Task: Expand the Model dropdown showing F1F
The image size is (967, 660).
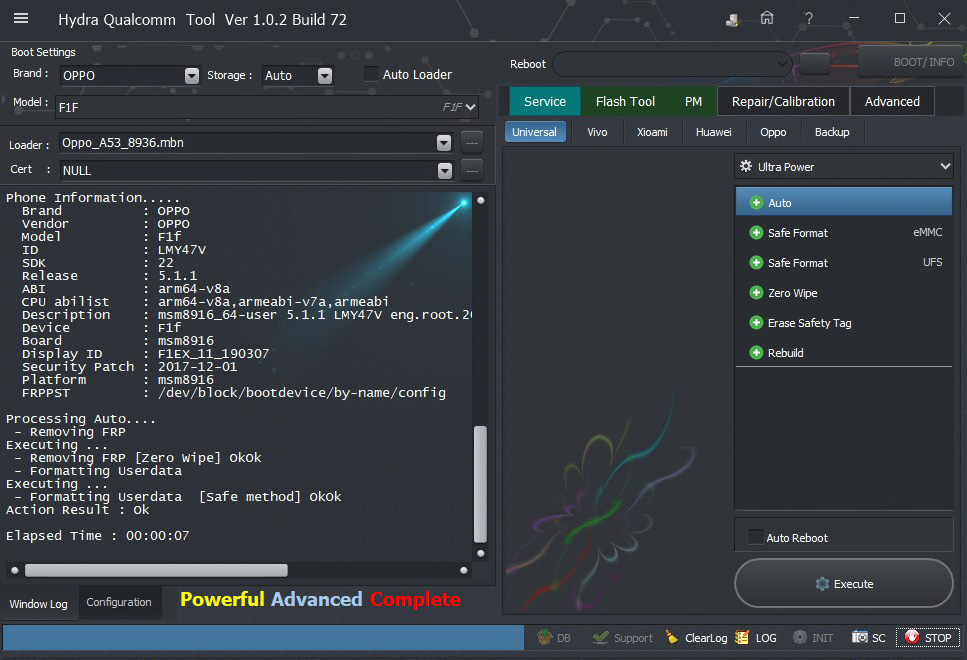Action: point(471,107)
